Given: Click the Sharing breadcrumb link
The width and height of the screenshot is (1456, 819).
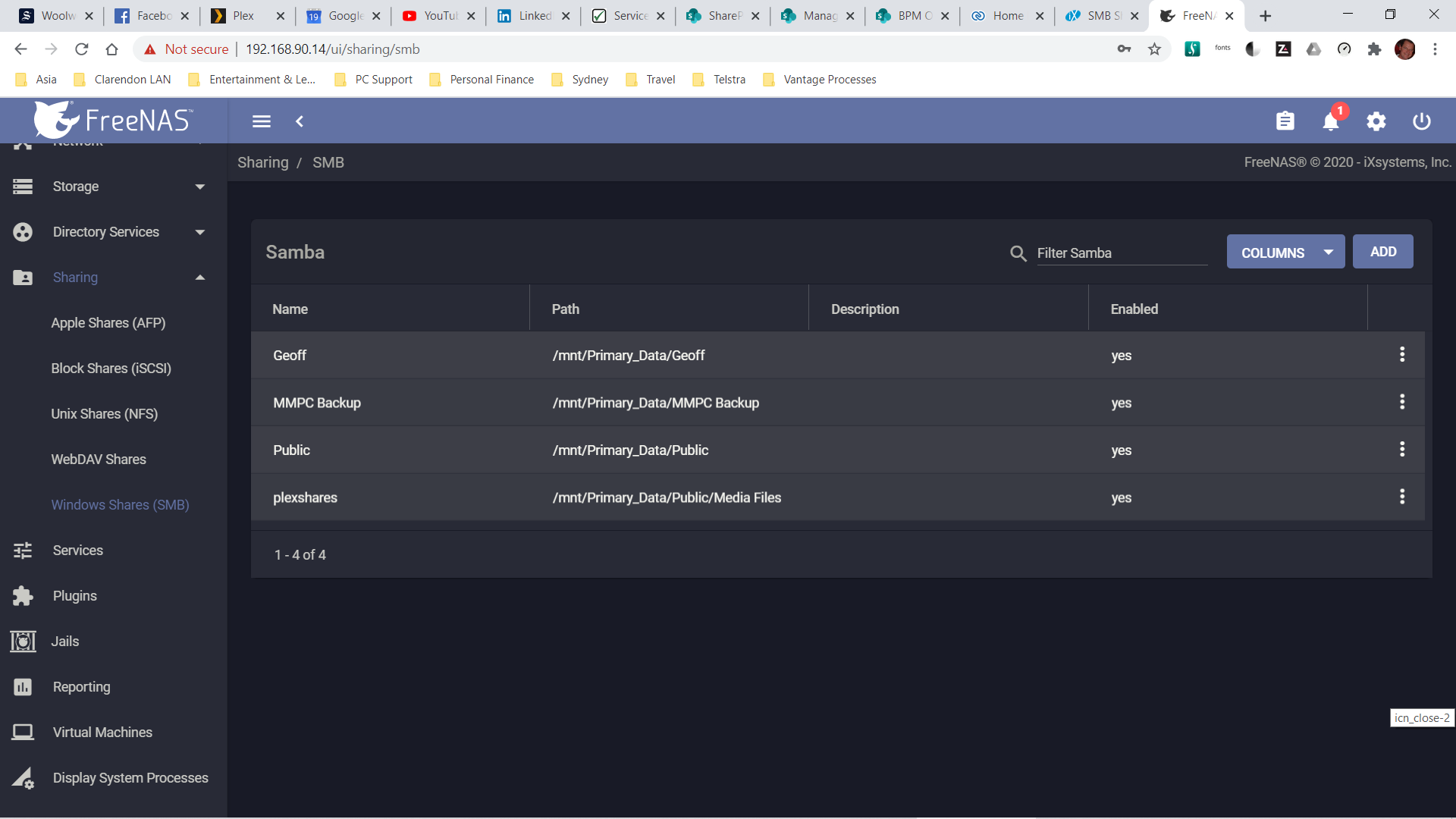Looking at the screenshot, I should [x=263, y=162].
